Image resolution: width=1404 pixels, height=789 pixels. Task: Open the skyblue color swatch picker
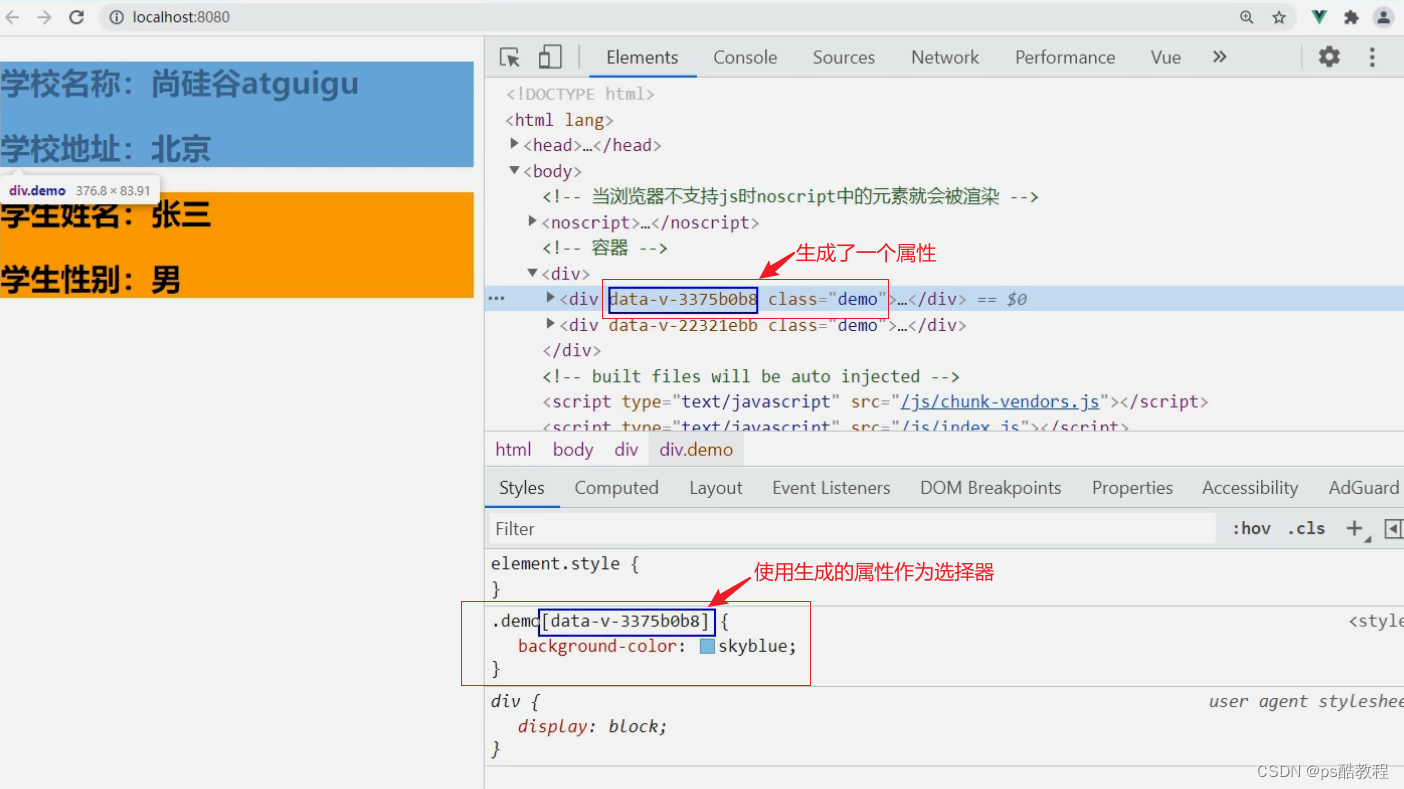[x=707, y=646]
